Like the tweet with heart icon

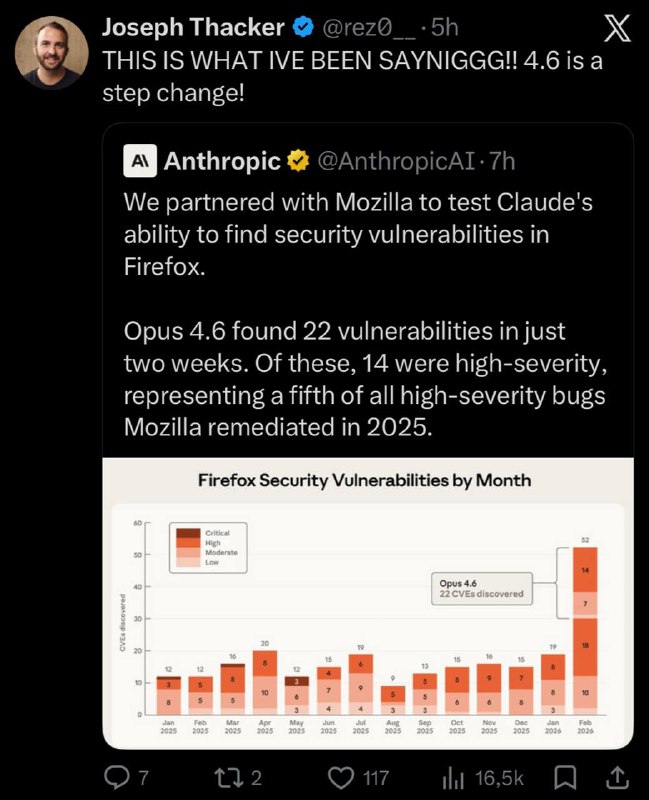tap(343, 776)
